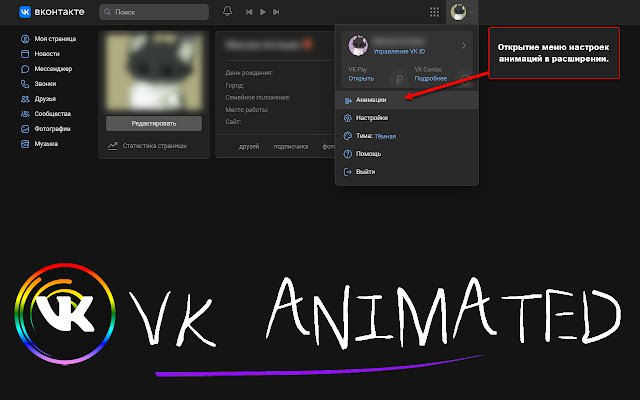
Task: Expand the VK ID account chevron
Action: tap(464, 46)
